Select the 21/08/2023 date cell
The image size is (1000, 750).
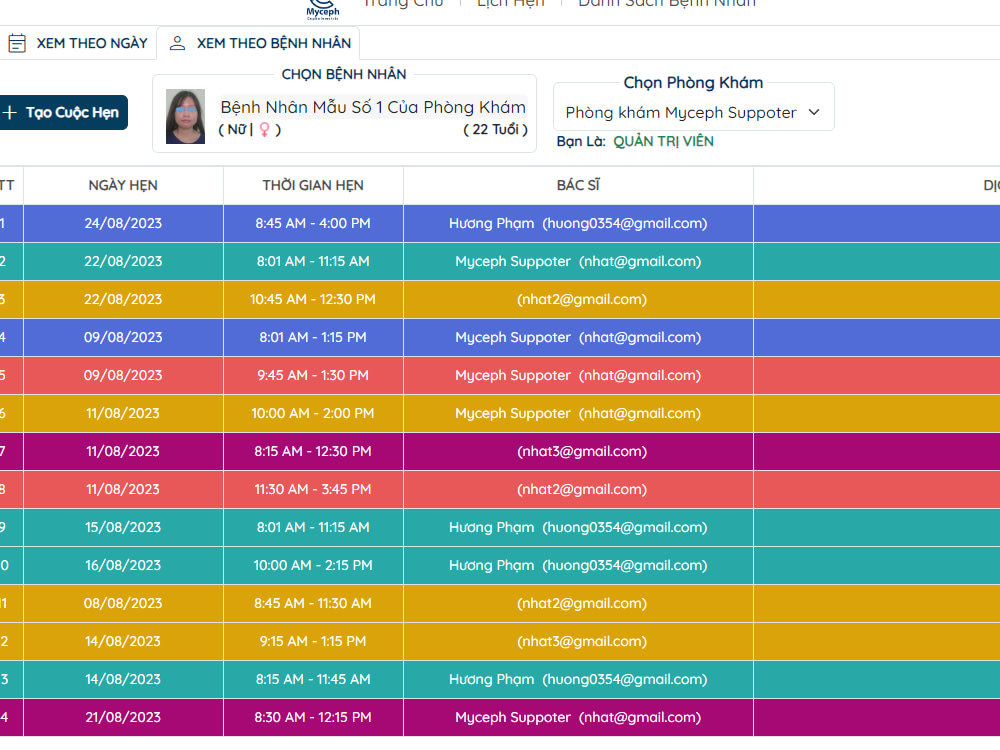[x=123, y=717]
